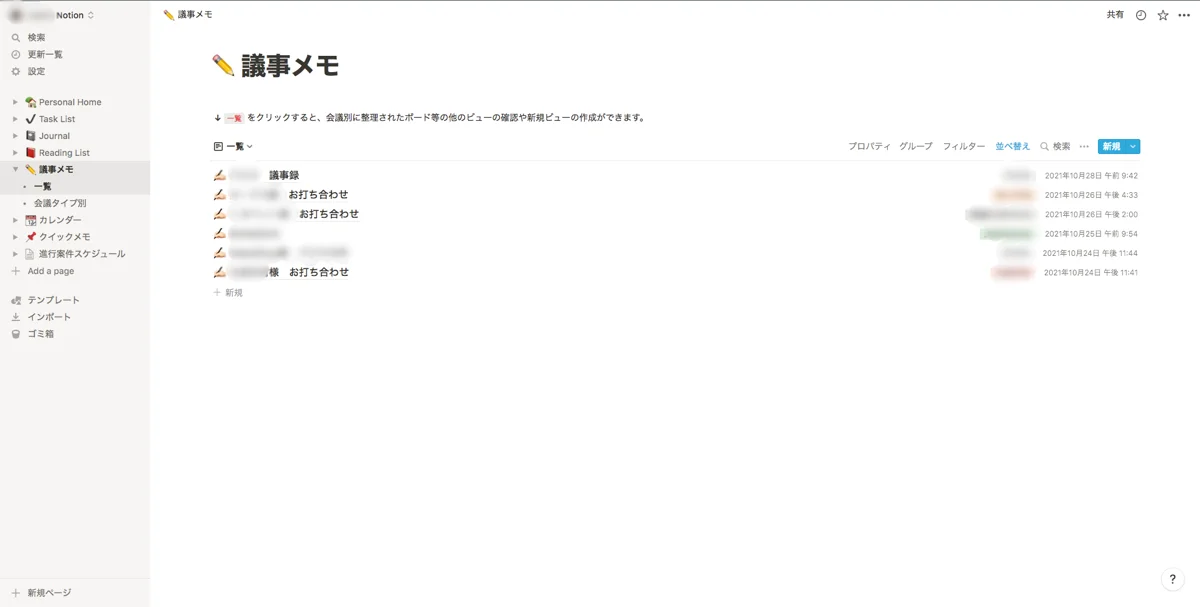Open page history clock icon
The image size is (1200, 607).
[x=1141, y=15]
